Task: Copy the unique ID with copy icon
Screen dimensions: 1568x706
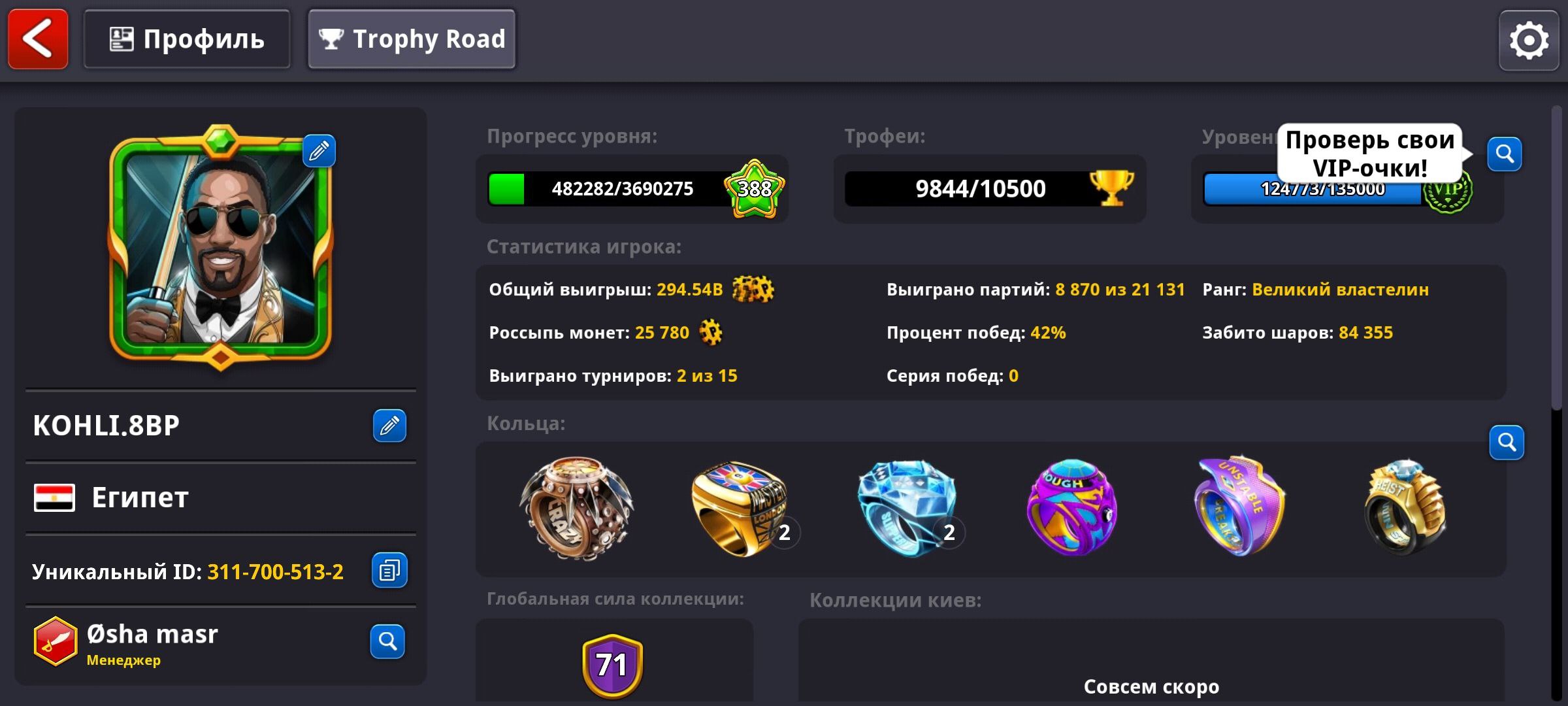Action: pyautogui.click(x=389, y=571)
